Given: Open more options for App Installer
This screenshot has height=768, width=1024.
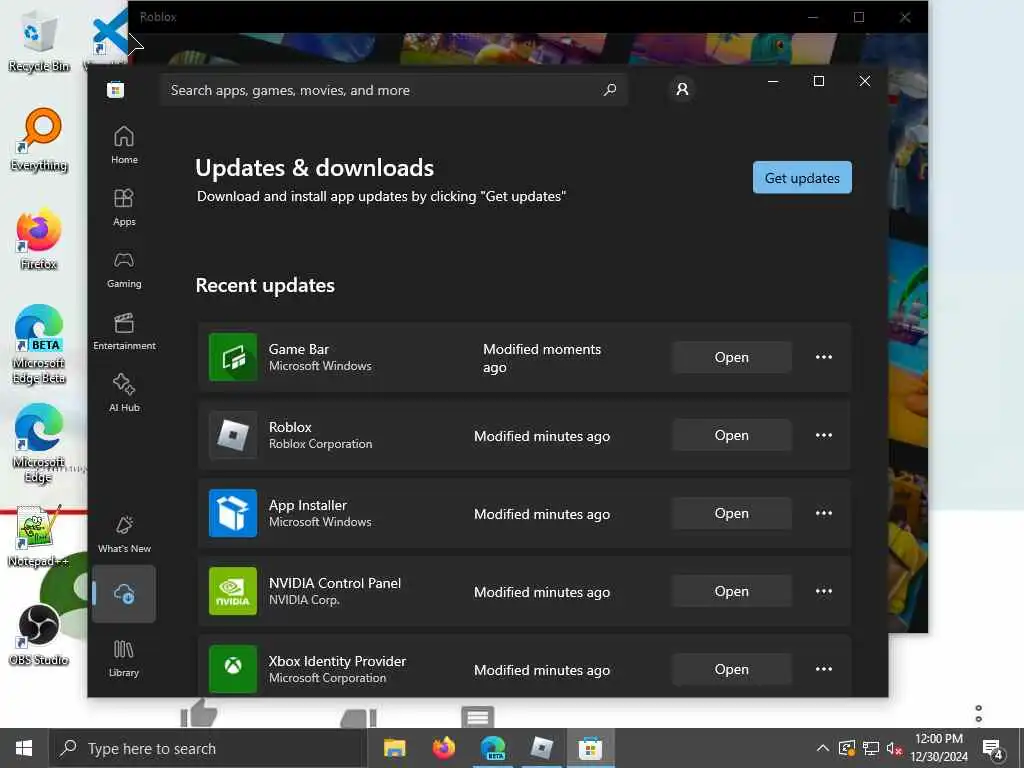Looking at the screenshot, I should pos(824,513).
